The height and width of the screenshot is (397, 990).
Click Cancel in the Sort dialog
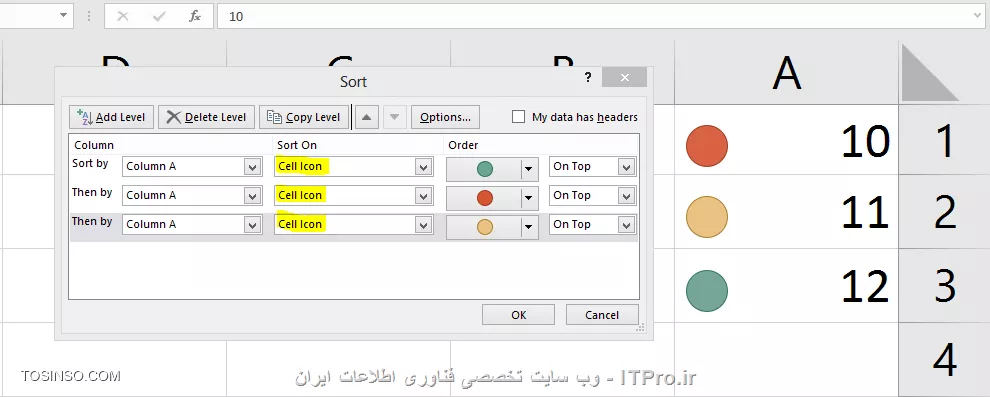pyautogui.click(x=602, y=315)
